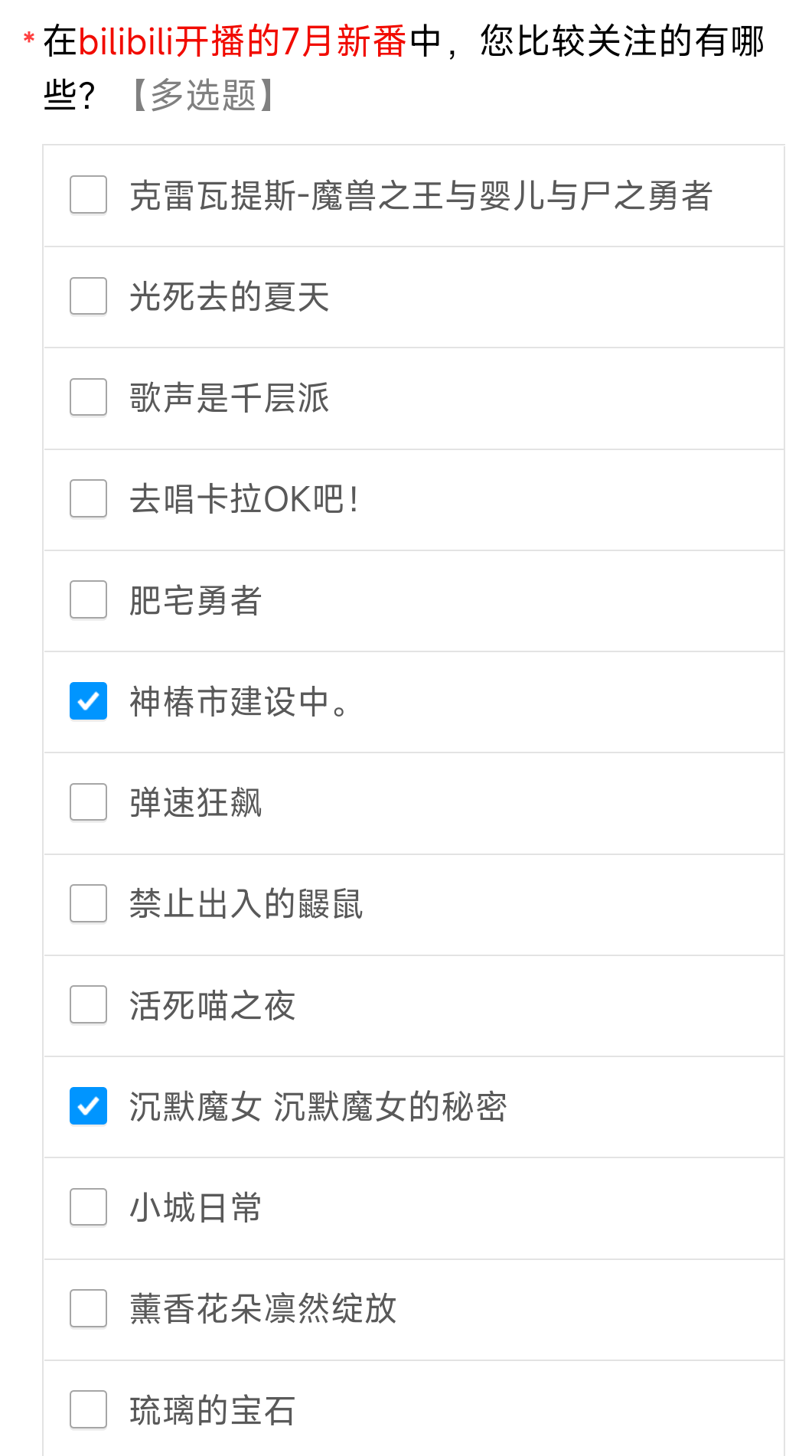This screenshot has width=812, height=1456.
Task: Click the 歌声是千层派 label text
Action: [x=229, y=398]
